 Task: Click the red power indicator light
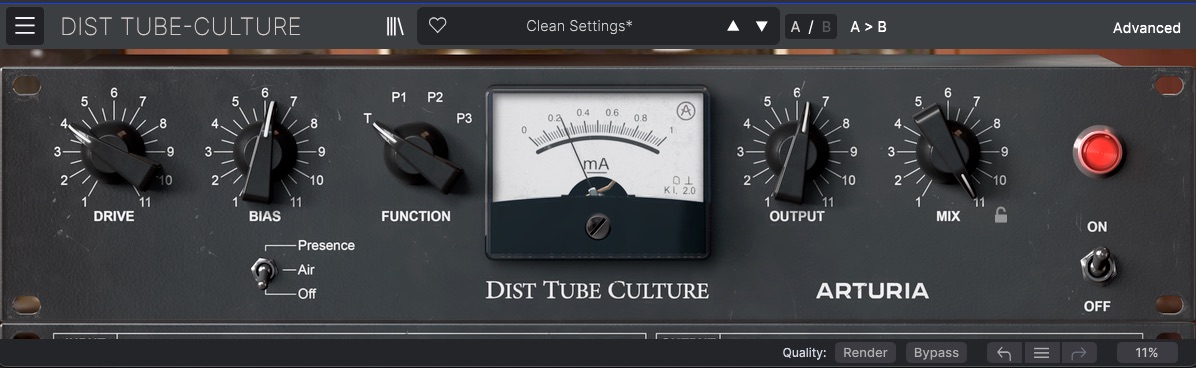[x=1099, y=152]
